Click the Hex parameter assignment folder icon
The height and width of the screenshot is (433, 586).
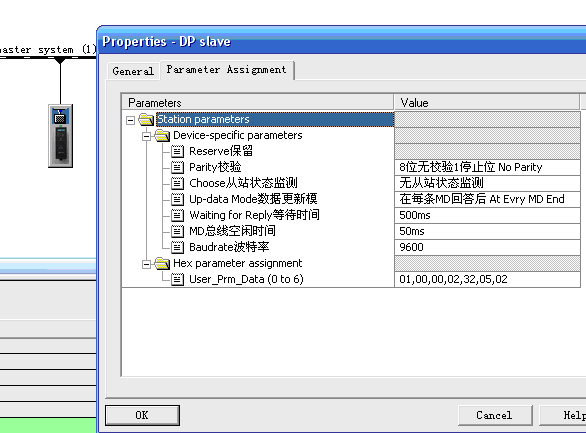162,264
